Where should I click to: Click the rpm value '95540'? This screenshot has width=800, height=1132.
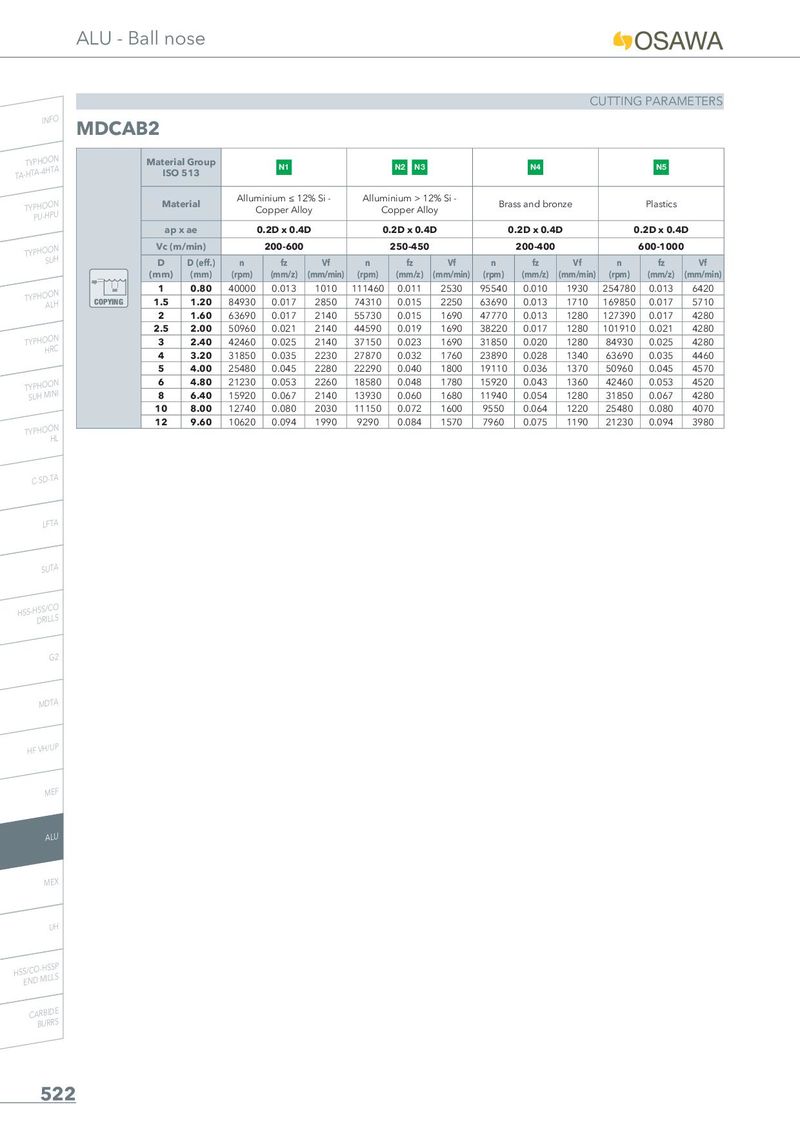coord(493,288)
